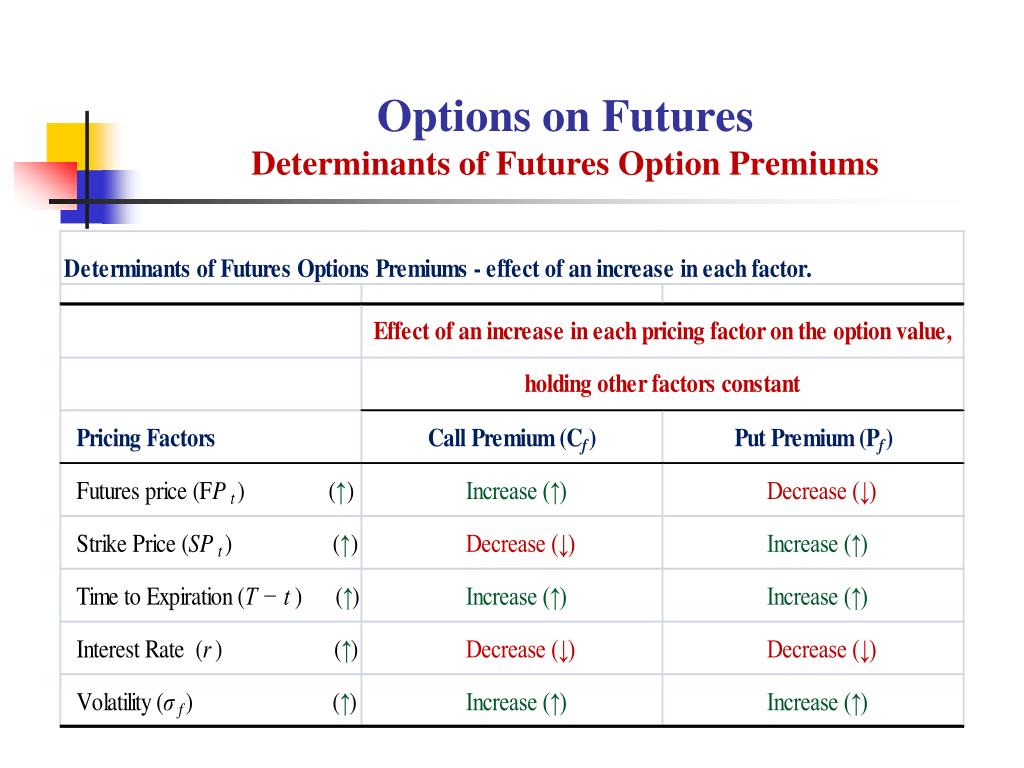Click the up arrow beside Futures price
Viewport: 1024px width, 768px height.
(342, 492)
